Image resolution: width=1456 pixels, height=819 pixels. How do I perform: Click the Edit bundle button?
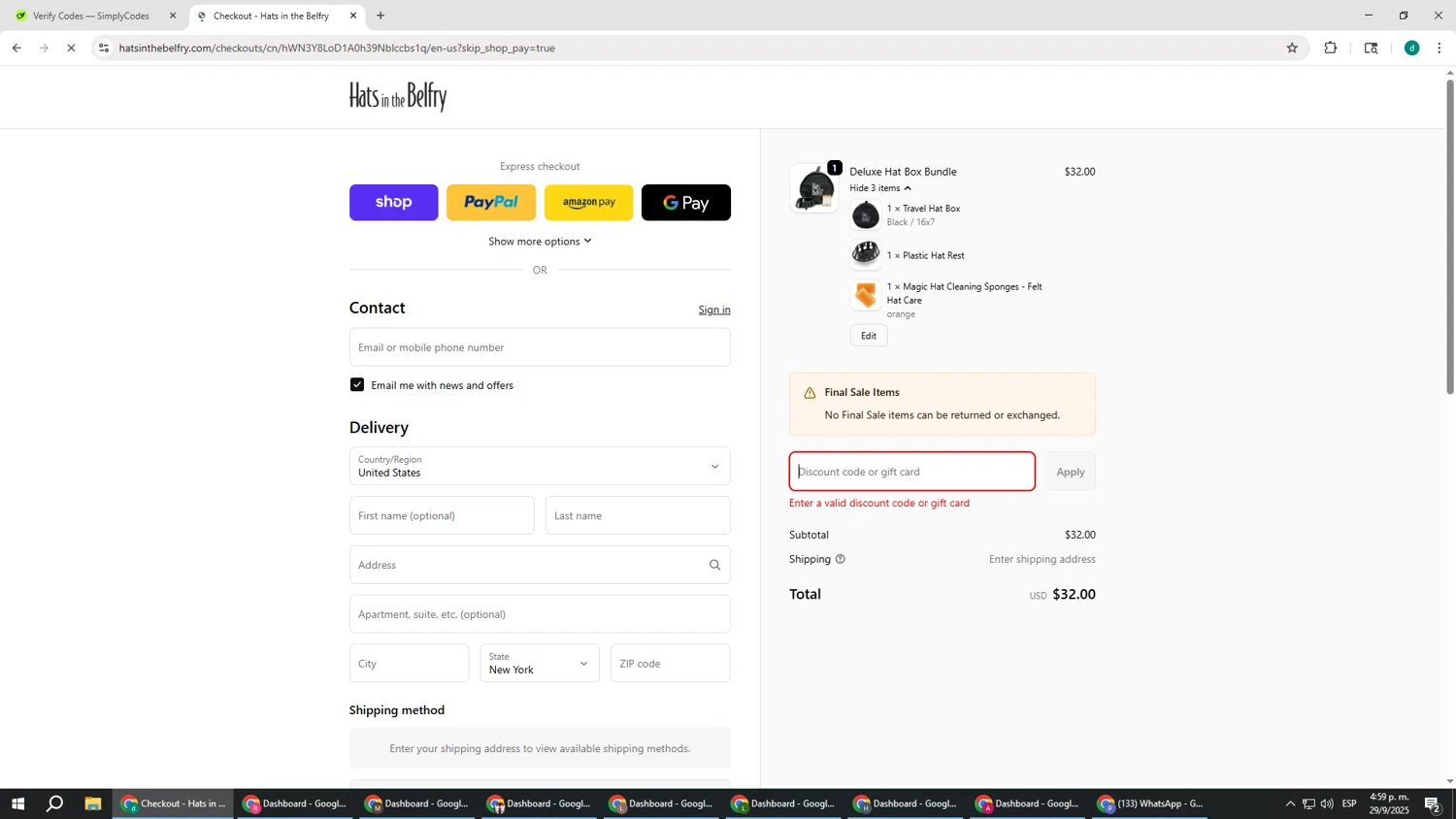[x=869, y=336]
